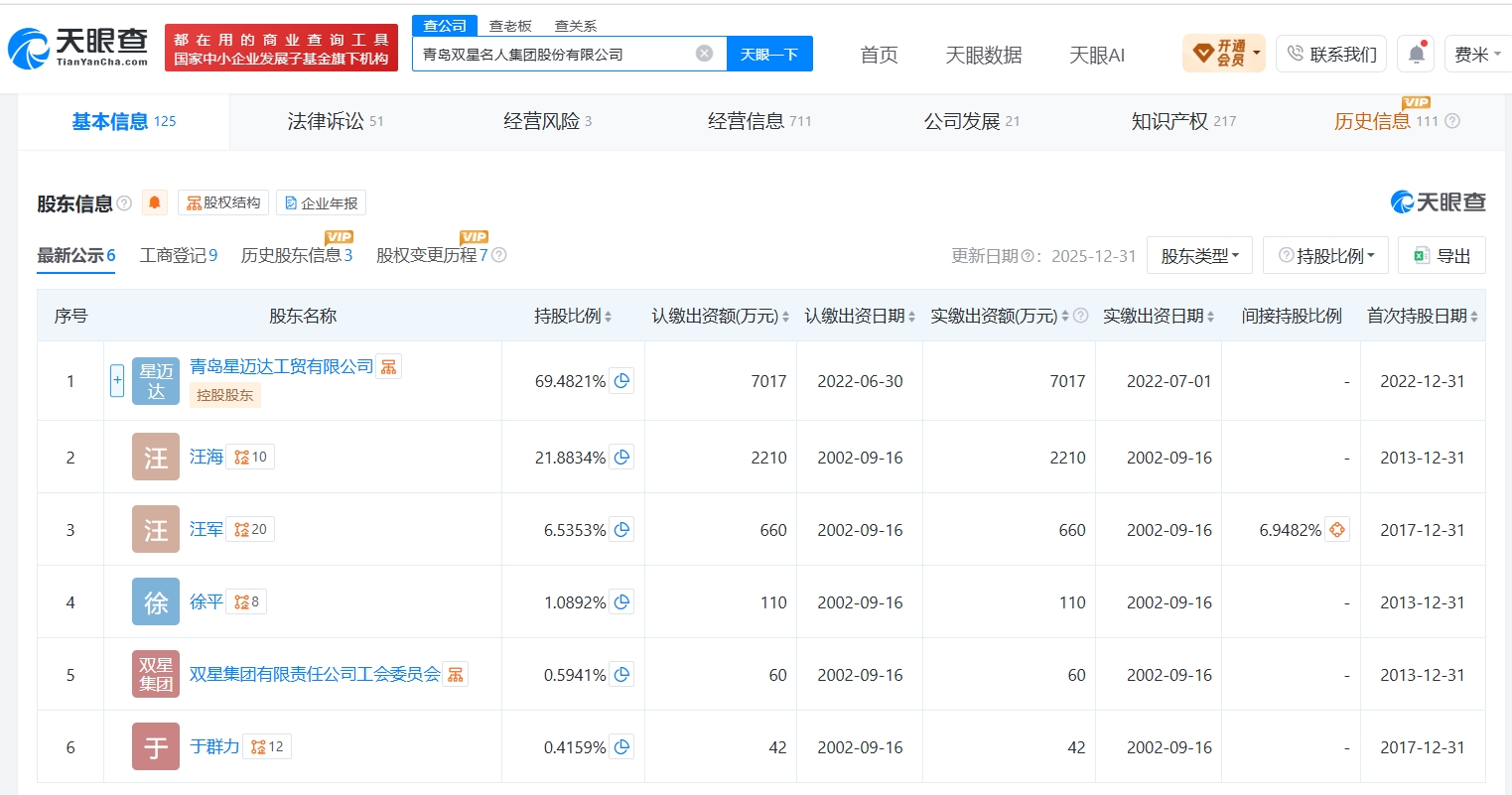Image resolution: width=1512 pixels, height=795 pixels.
Task: Open shareholder link 汪海
Action: pos(206,457)
